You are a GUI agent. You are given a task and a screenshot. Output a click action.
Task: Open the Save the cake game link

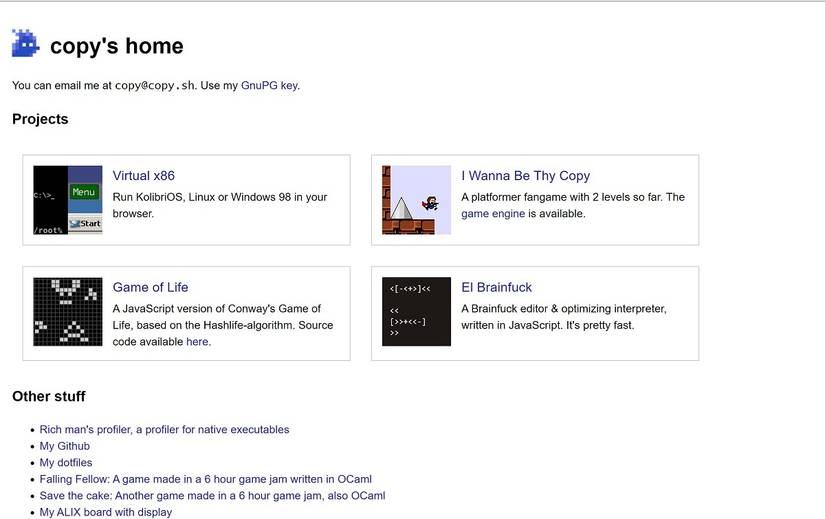[x=213, y=496]
